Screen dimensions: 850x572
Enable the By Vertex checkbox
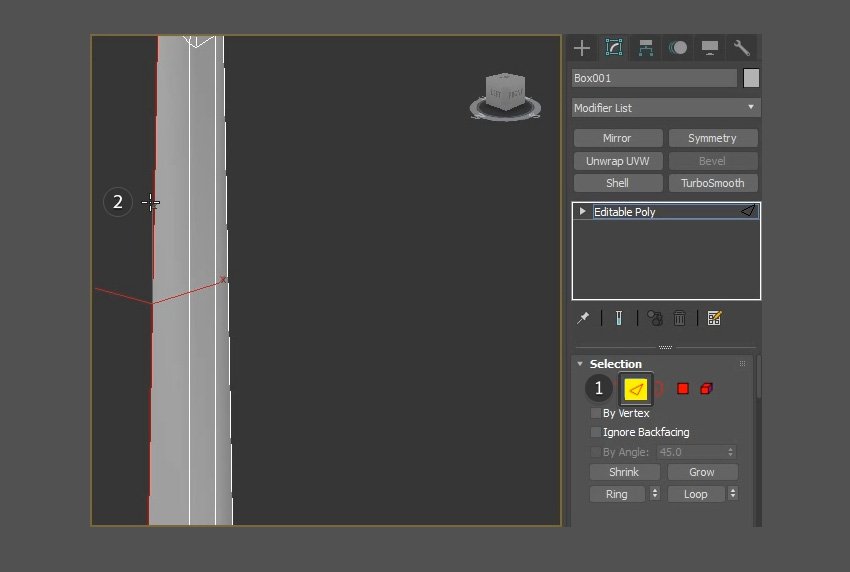596,413
